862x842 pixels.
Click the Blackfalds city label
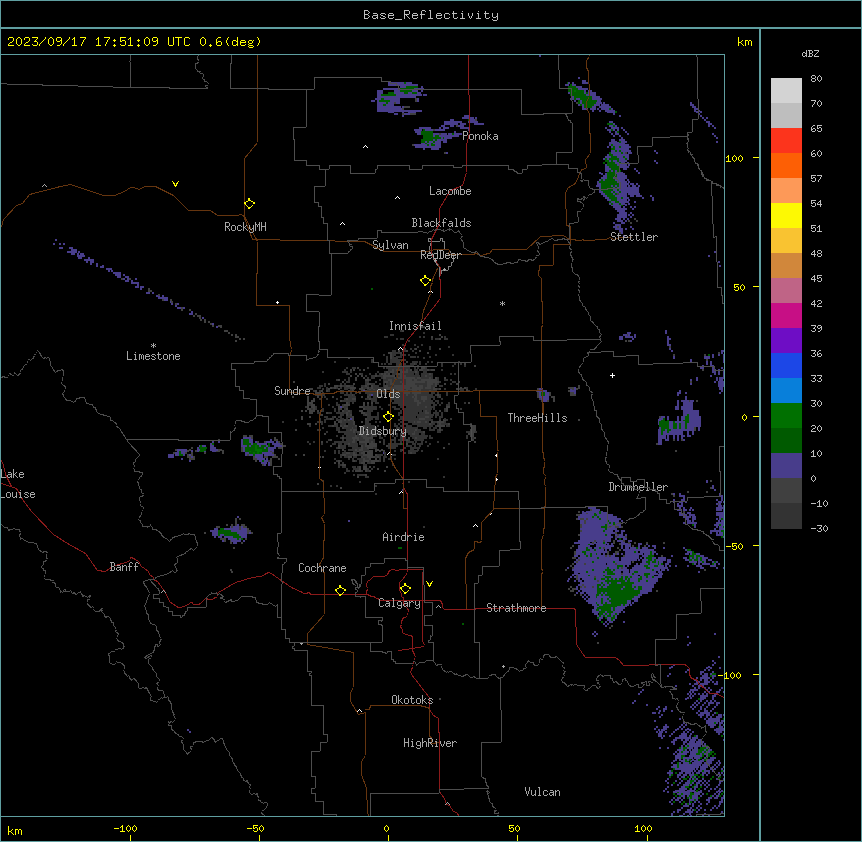point(441,223)
